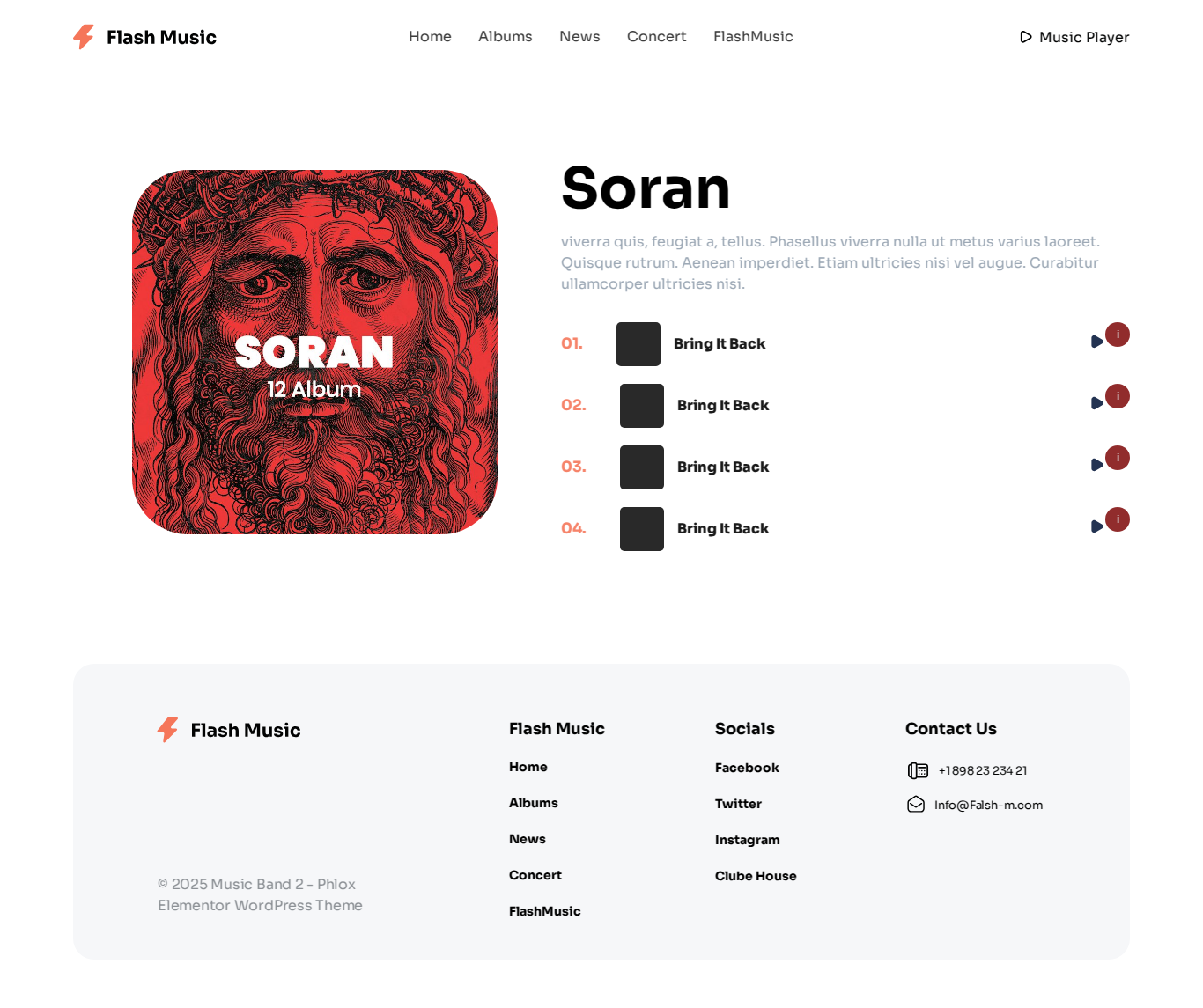Image resolution: width=1203 pixels, height=1008 pixels.
Task: Click the phone icon under Contact Us
Action: tap(918, 770)
